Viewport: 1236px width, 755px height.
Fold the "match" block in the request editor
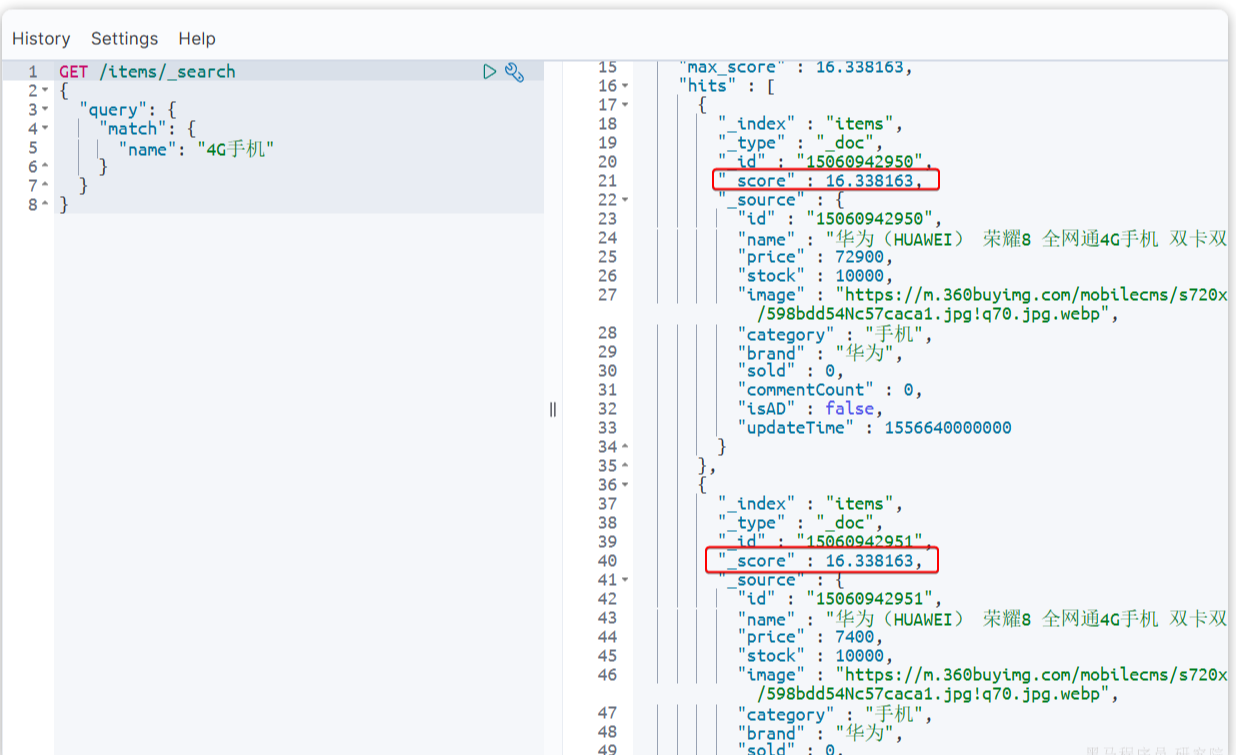coord(45,129)
